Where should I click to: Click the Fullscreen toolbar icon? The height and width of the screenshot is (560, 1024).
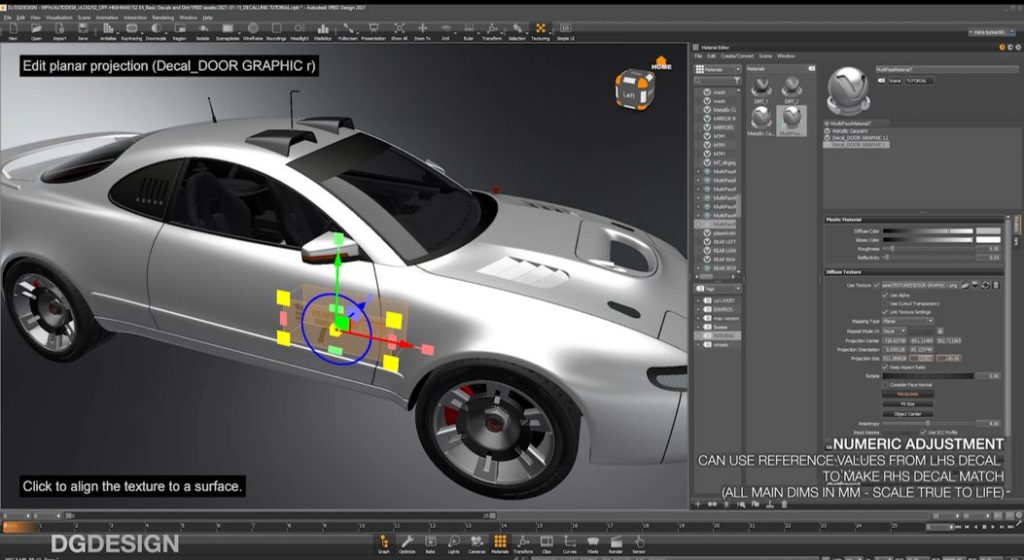point(348,31)
